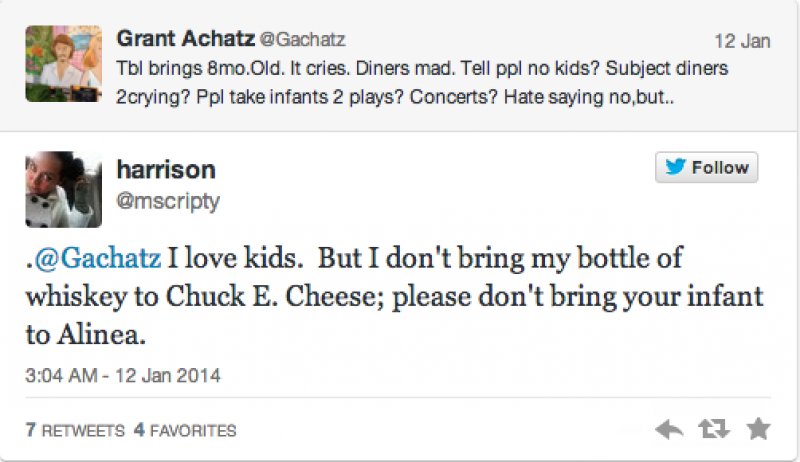The height and width of the screenshot is (462, 800).
Task: Reply to harrison's tweet
Action: pos(668,430)
